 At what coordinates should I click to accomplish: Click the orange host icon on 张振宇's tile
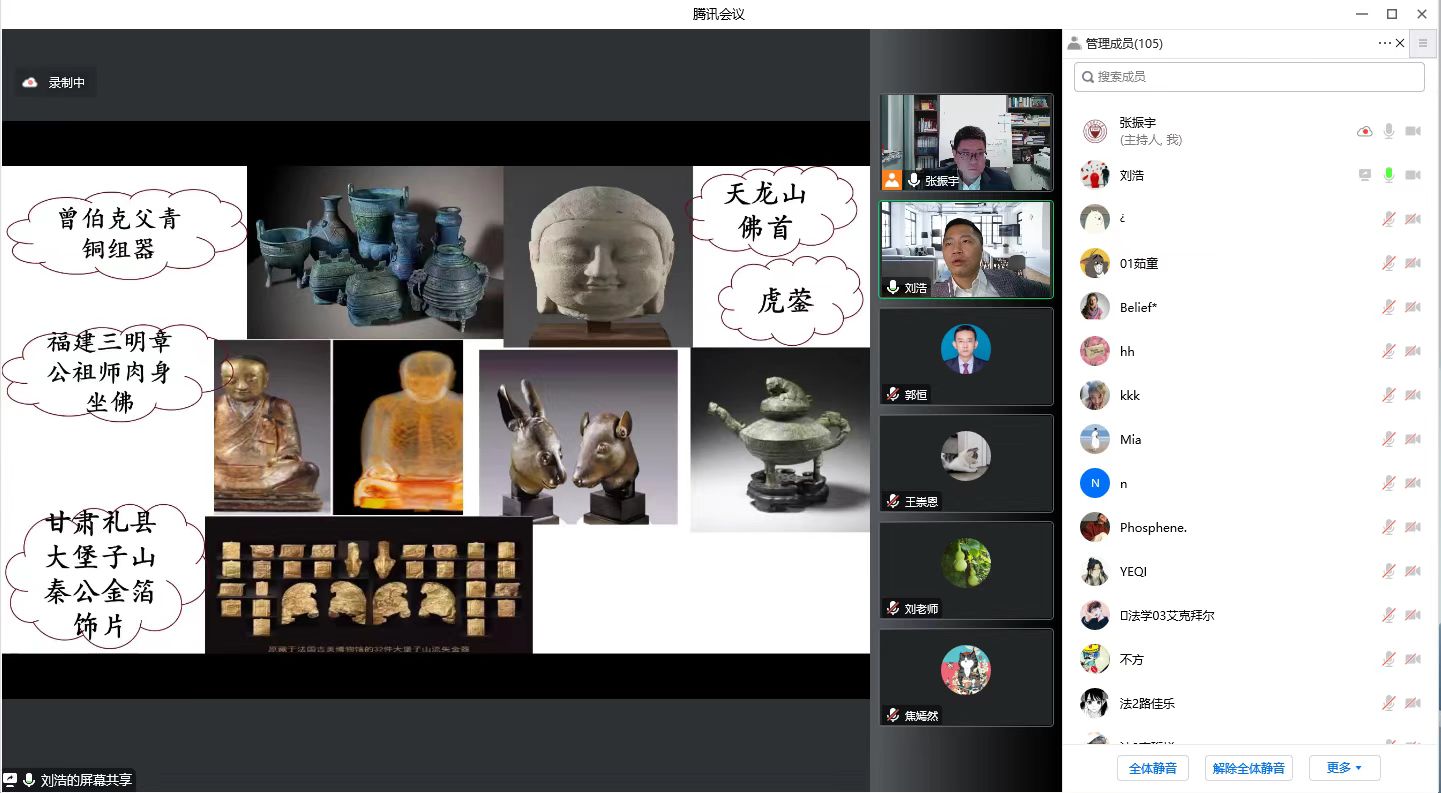coord(892,180)
